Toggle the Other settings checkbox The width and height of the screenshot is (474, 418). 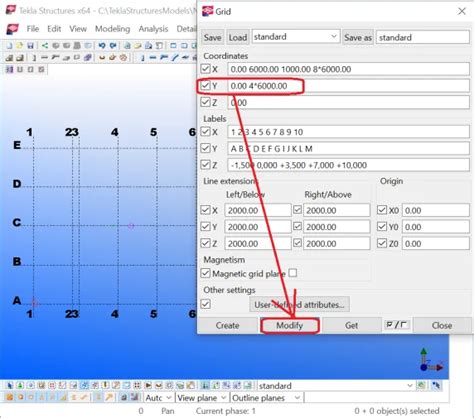(x=206, y=304)
